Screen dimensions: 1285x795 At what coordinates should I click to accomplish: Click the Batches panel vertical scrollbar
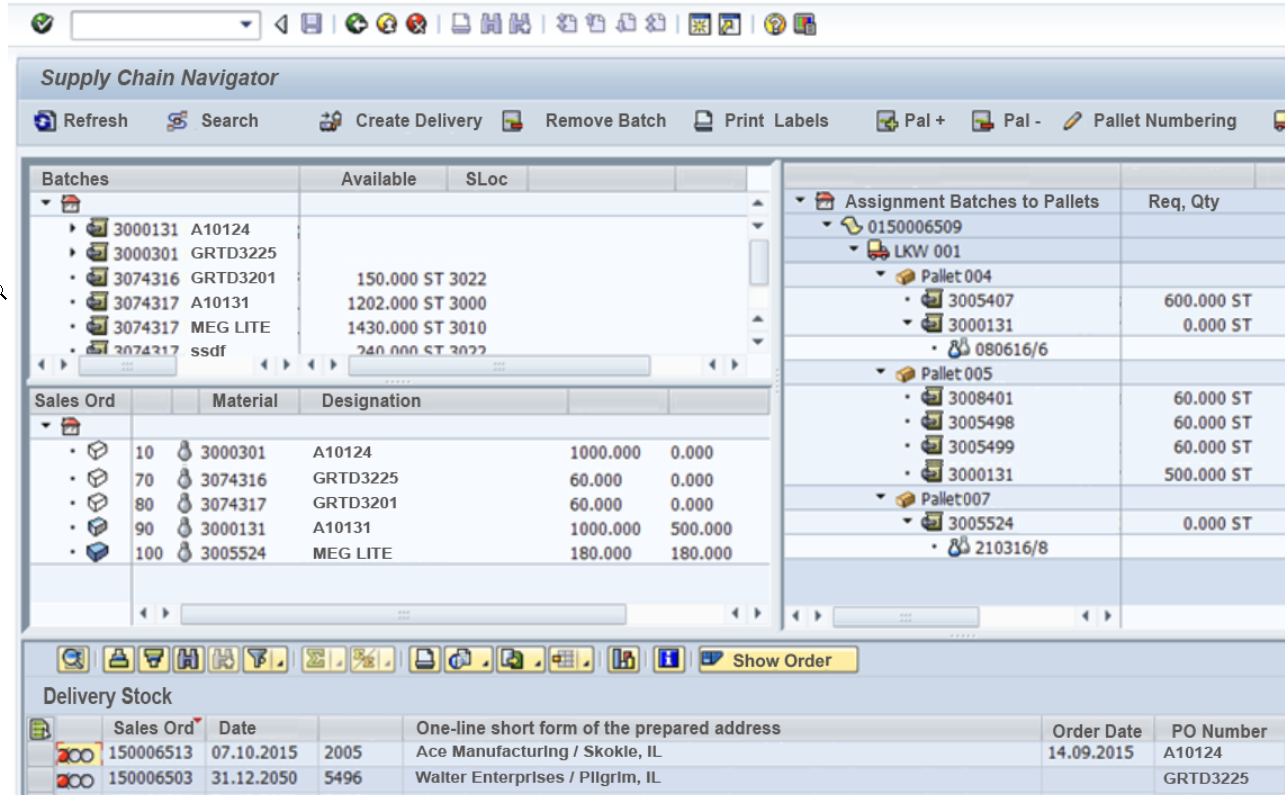759,261
